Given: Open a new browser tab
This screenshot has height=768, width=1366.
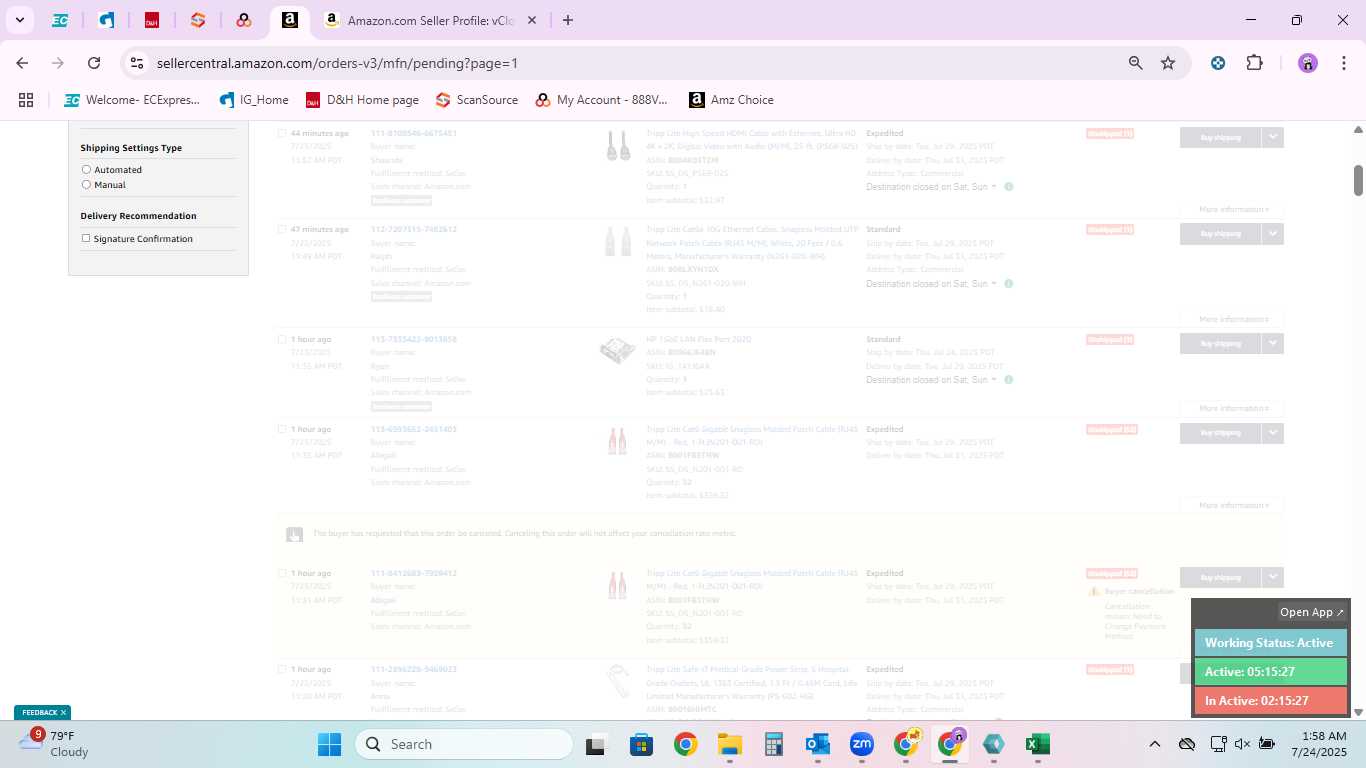Looking at the screenshot, I should pos(568,20).
